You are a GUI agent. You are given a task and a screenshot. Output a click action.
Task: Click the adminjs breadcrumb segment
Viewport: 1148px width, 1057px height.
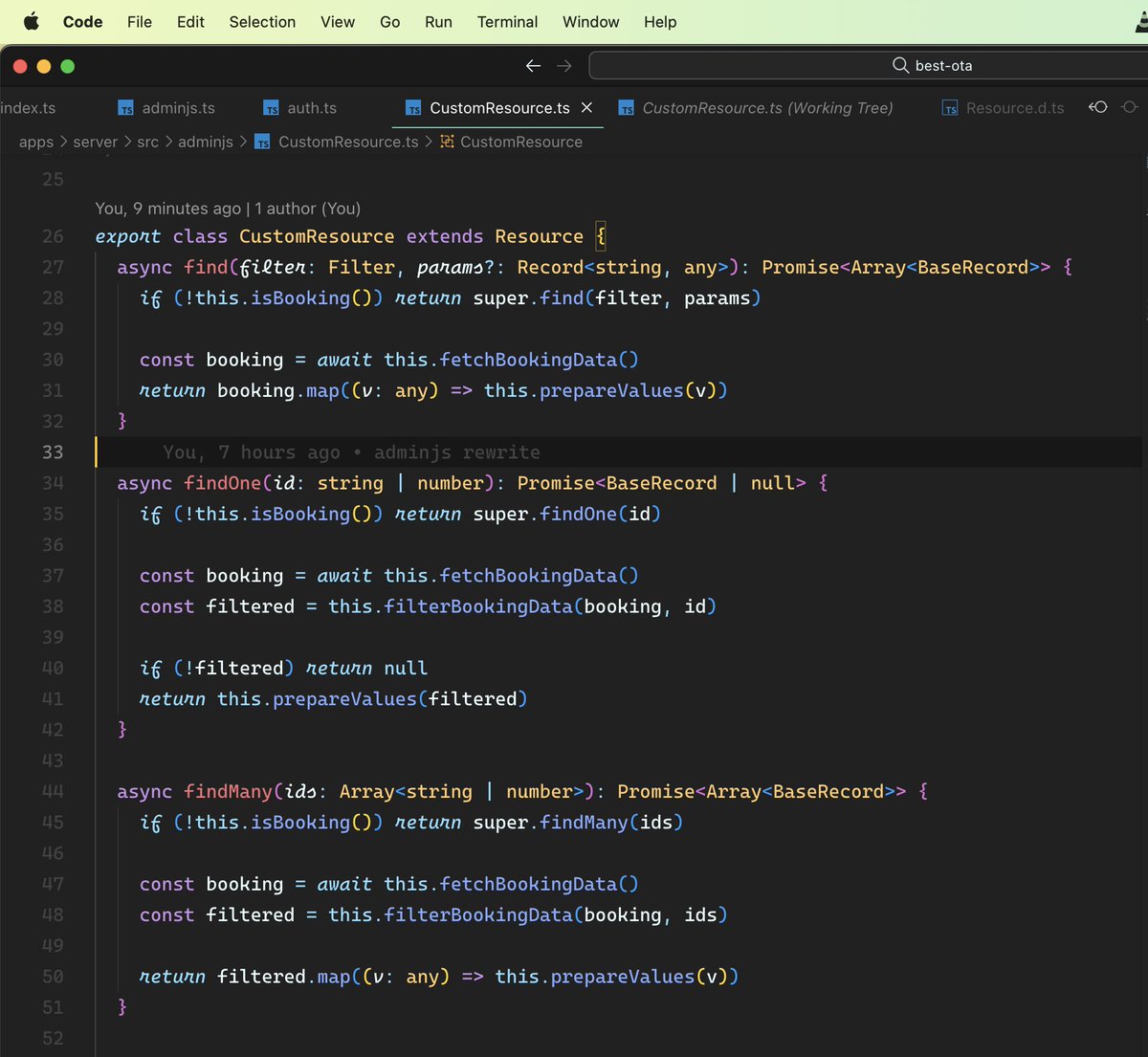[206, 142]
